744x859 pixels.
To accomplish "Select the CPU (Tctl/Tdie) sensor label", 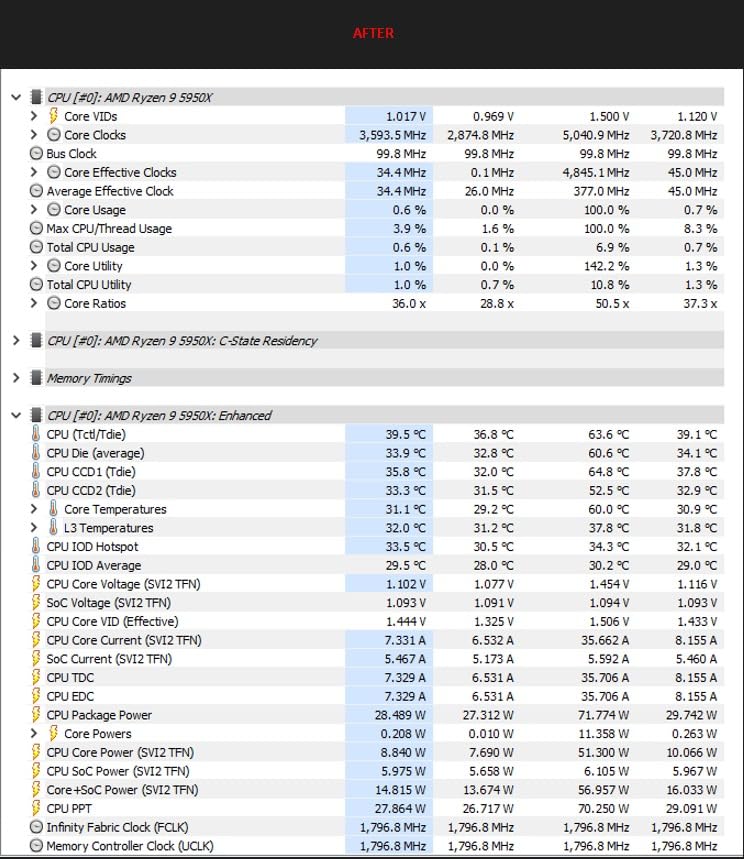I will click(86, 434).
